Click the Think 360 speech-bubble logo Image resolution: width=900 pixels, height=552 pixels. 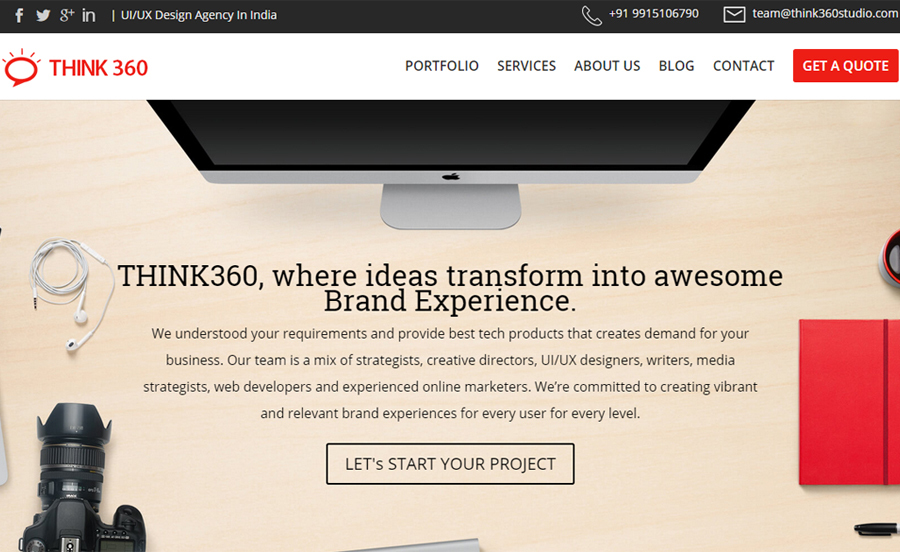21,68
